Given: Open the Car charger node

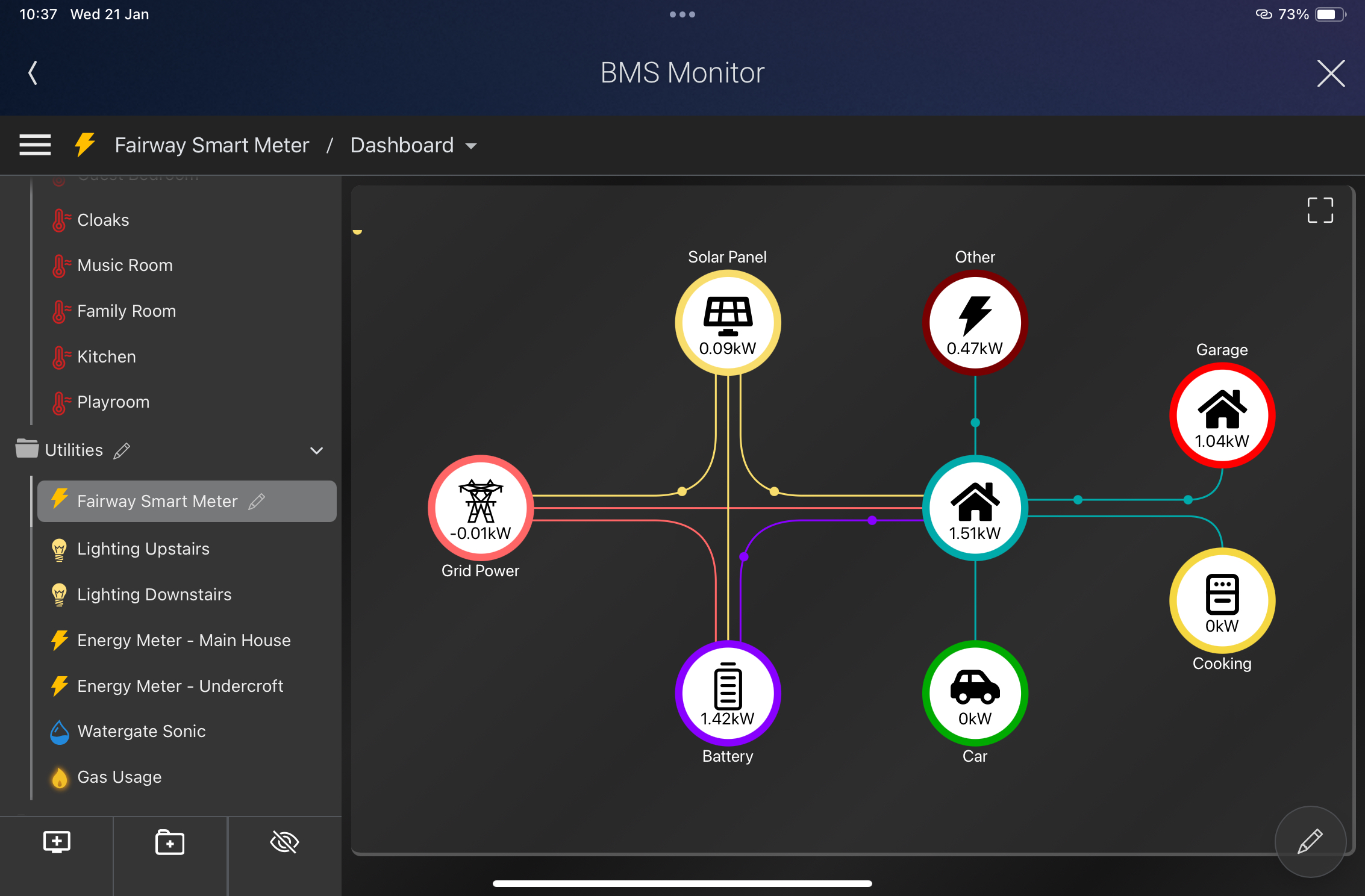Looking at the screenshot, I should pyautogui.click(x=975, y=693).
